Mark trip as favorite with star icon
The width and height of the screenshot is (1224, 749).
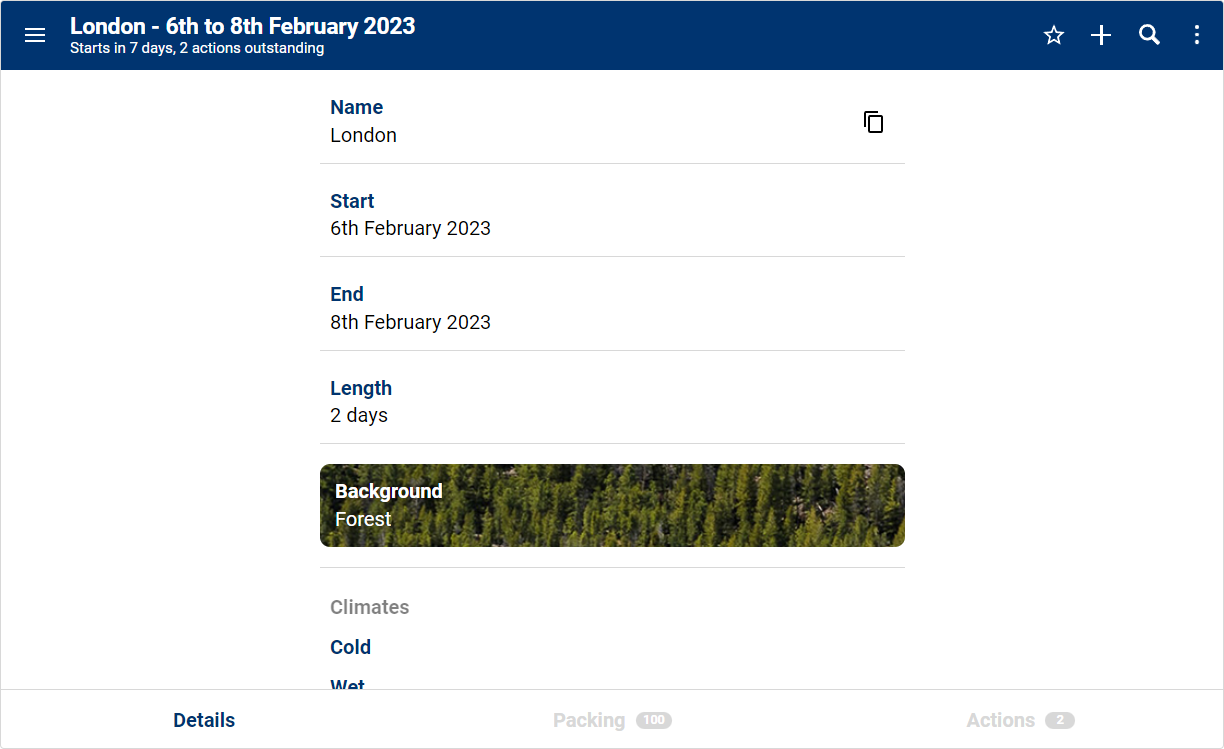point(1053,36)
